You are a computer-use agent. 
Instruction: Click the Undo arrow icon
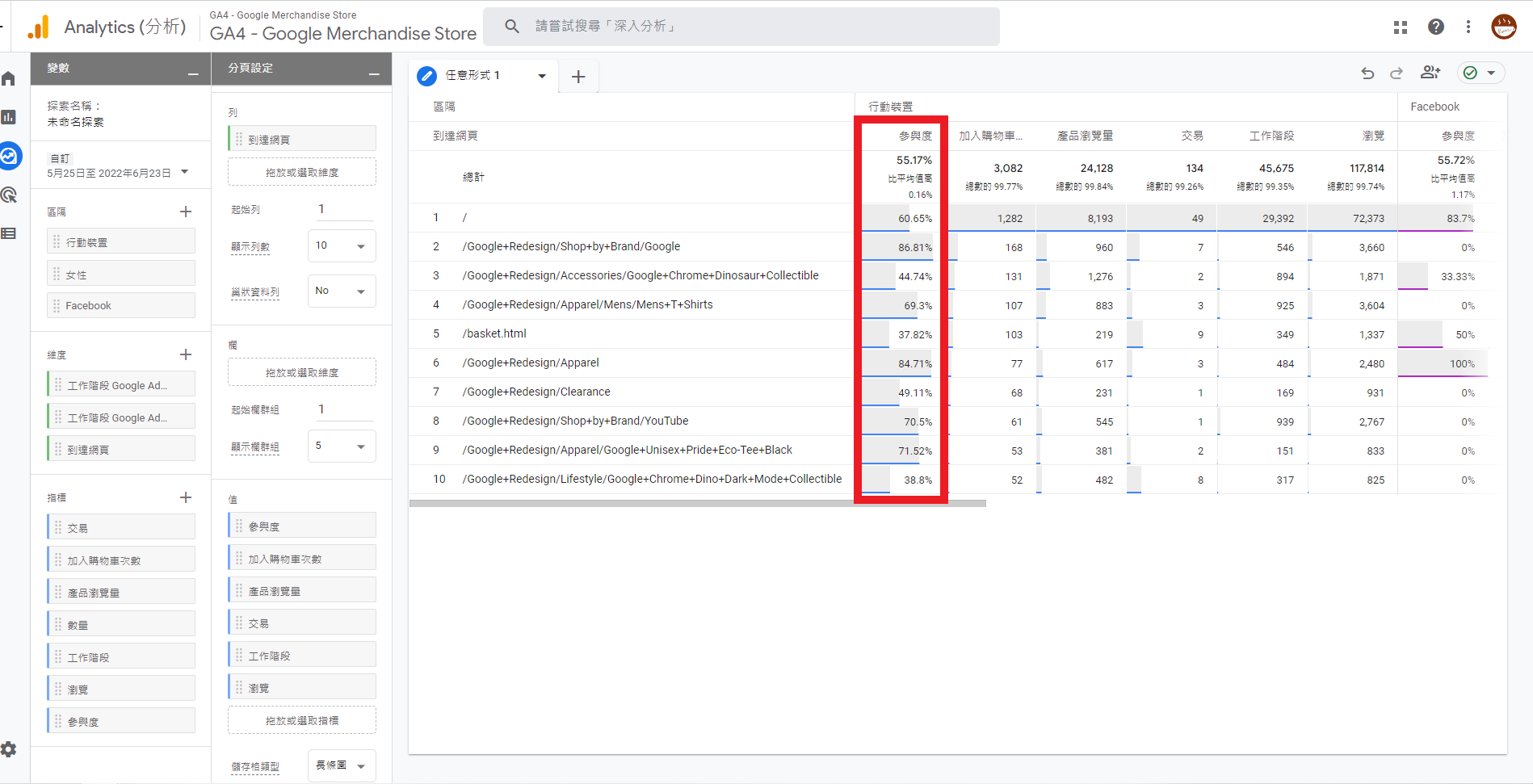pyautogui.click(x=1367, y=73)
